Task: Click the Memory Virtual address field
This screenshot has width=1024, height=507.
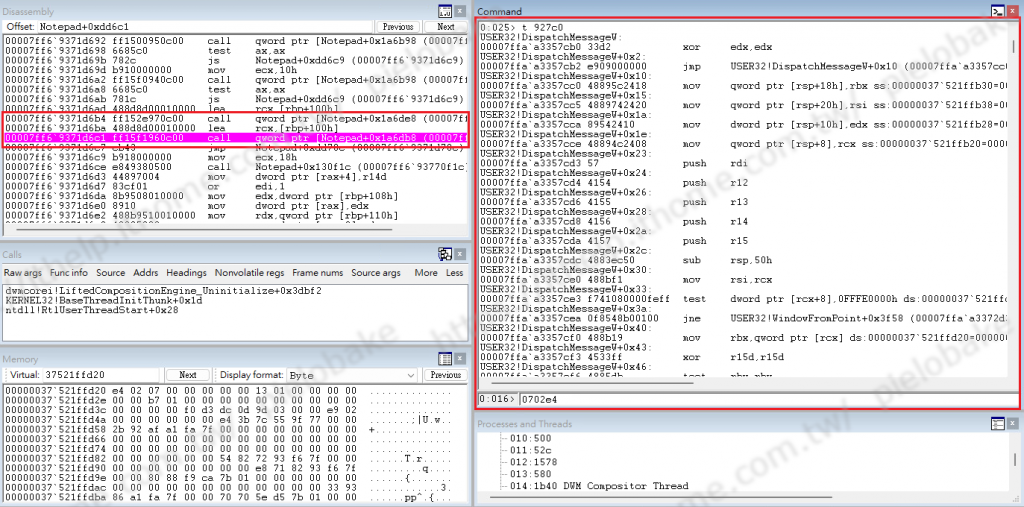Action: [101, 375]
